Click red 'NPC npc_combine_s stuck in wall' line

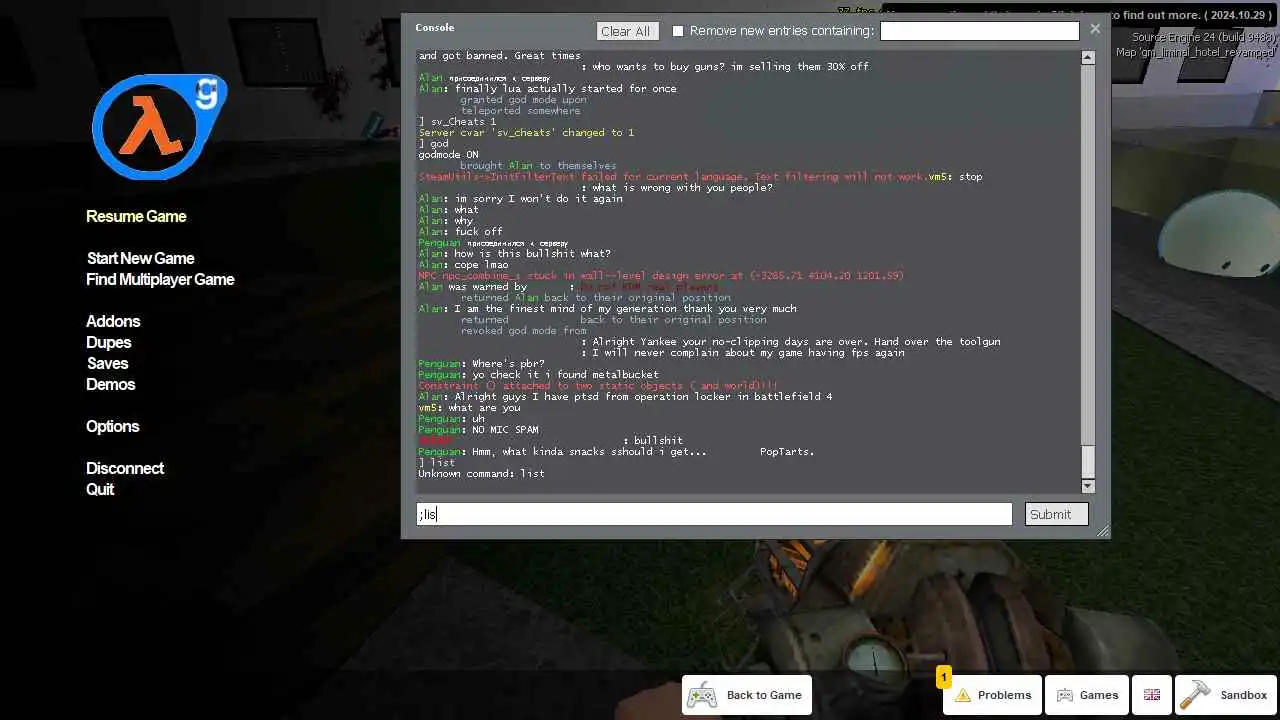click(x=660, y=276)
